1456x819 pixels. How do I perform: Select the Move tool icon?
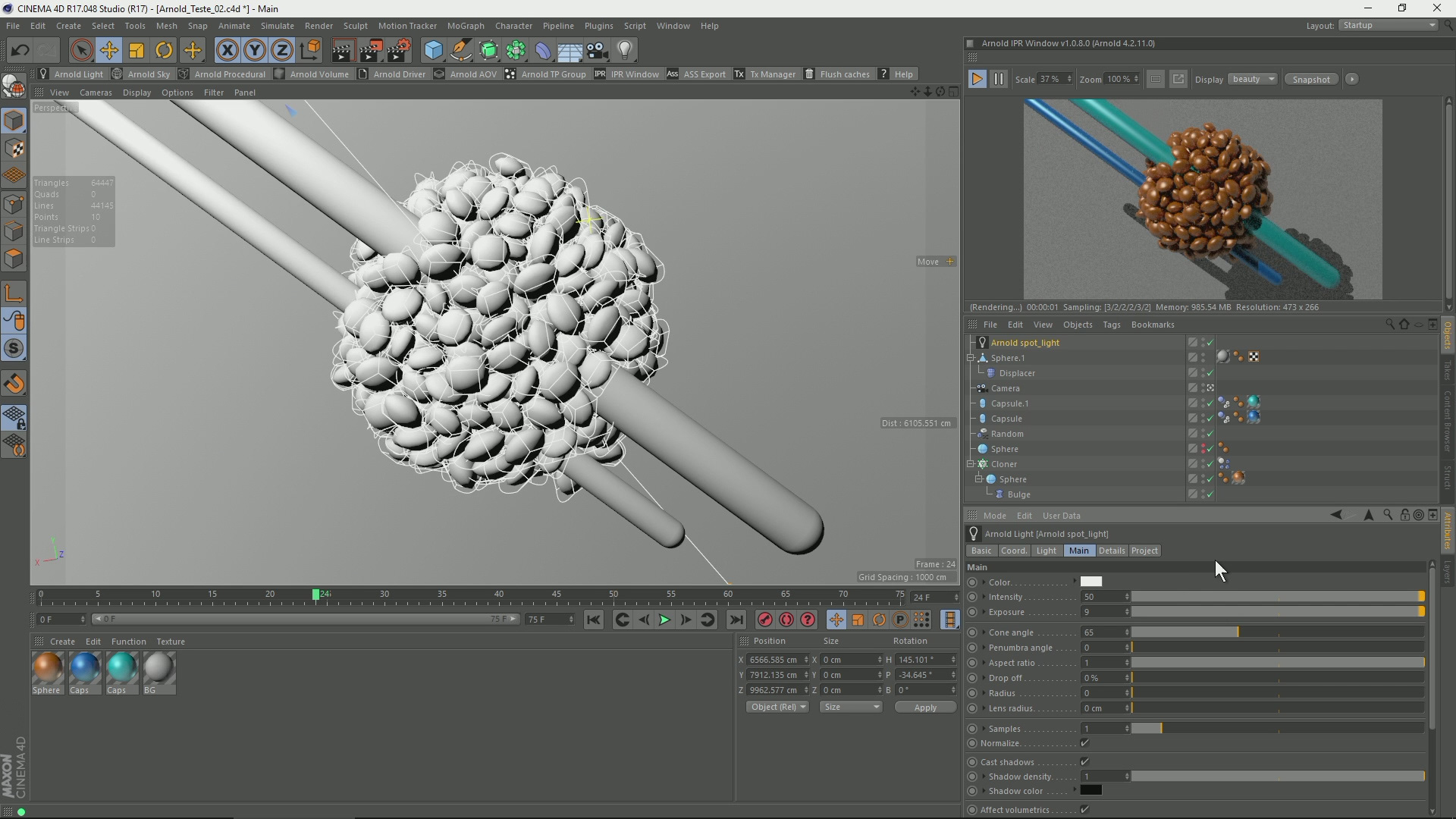(x=109, y=51)
